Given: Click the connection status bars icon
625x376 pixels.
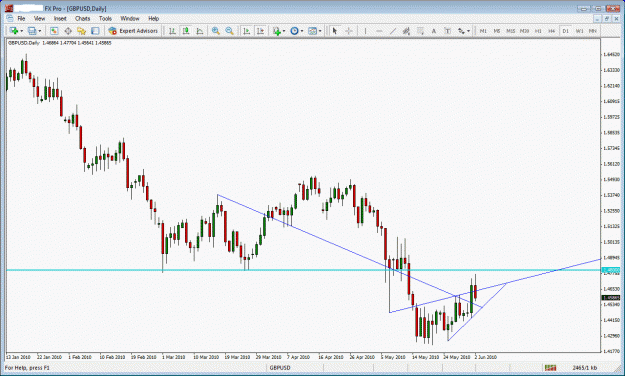Looking at the screenshot, I should [x=550, y=368].
